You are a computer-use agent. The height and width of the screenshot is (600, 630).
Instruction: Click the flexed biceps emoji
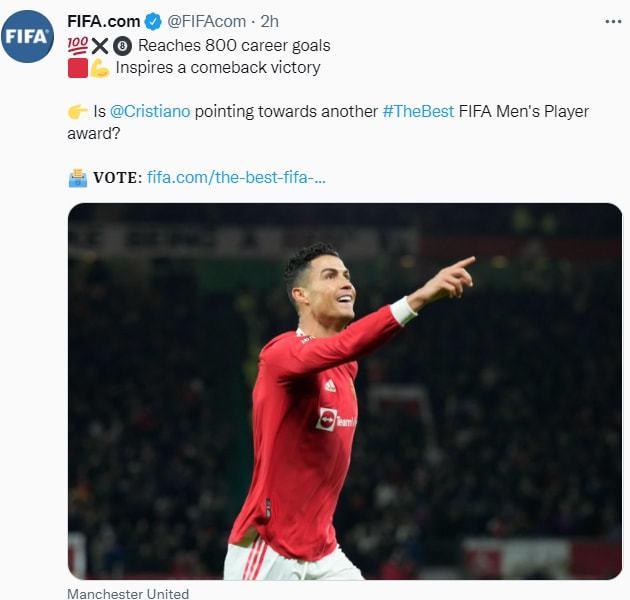point(100,68)
